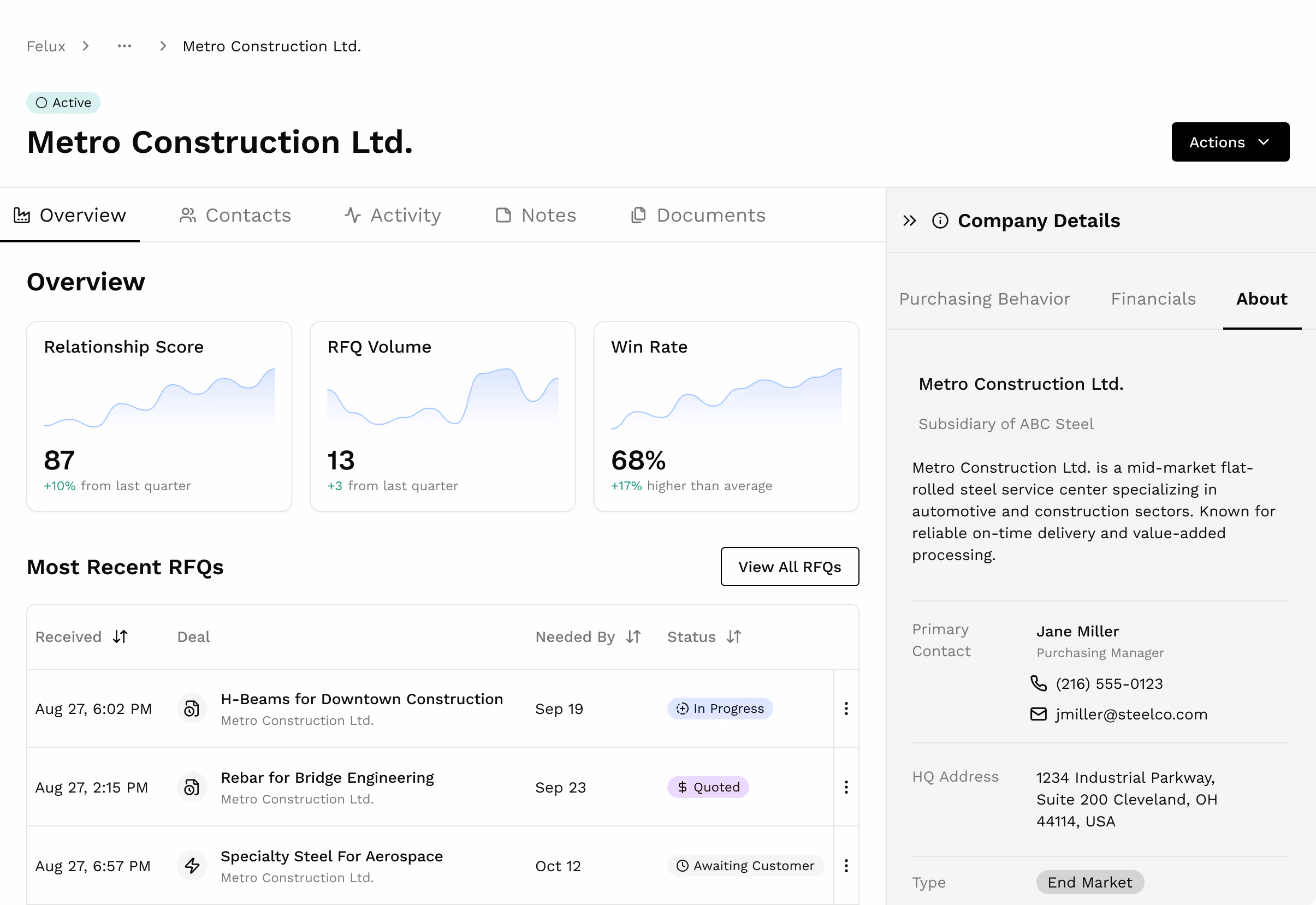This screenshot has height=905, width=1316.
Task: Open the Actions dropdown
Action: [1230, 142]
